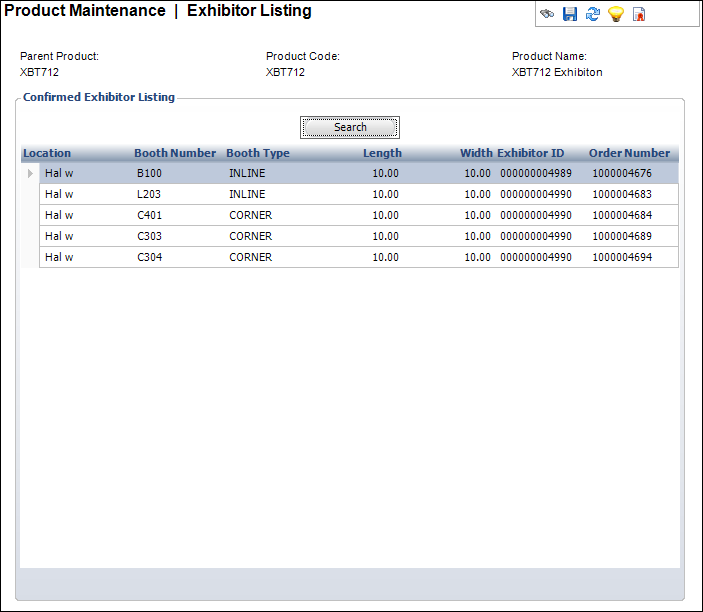The width and height of the screenshot is (703, 612).
Task: Select the C304 CORNER booth type cell
Action: [x=250, y=257]
